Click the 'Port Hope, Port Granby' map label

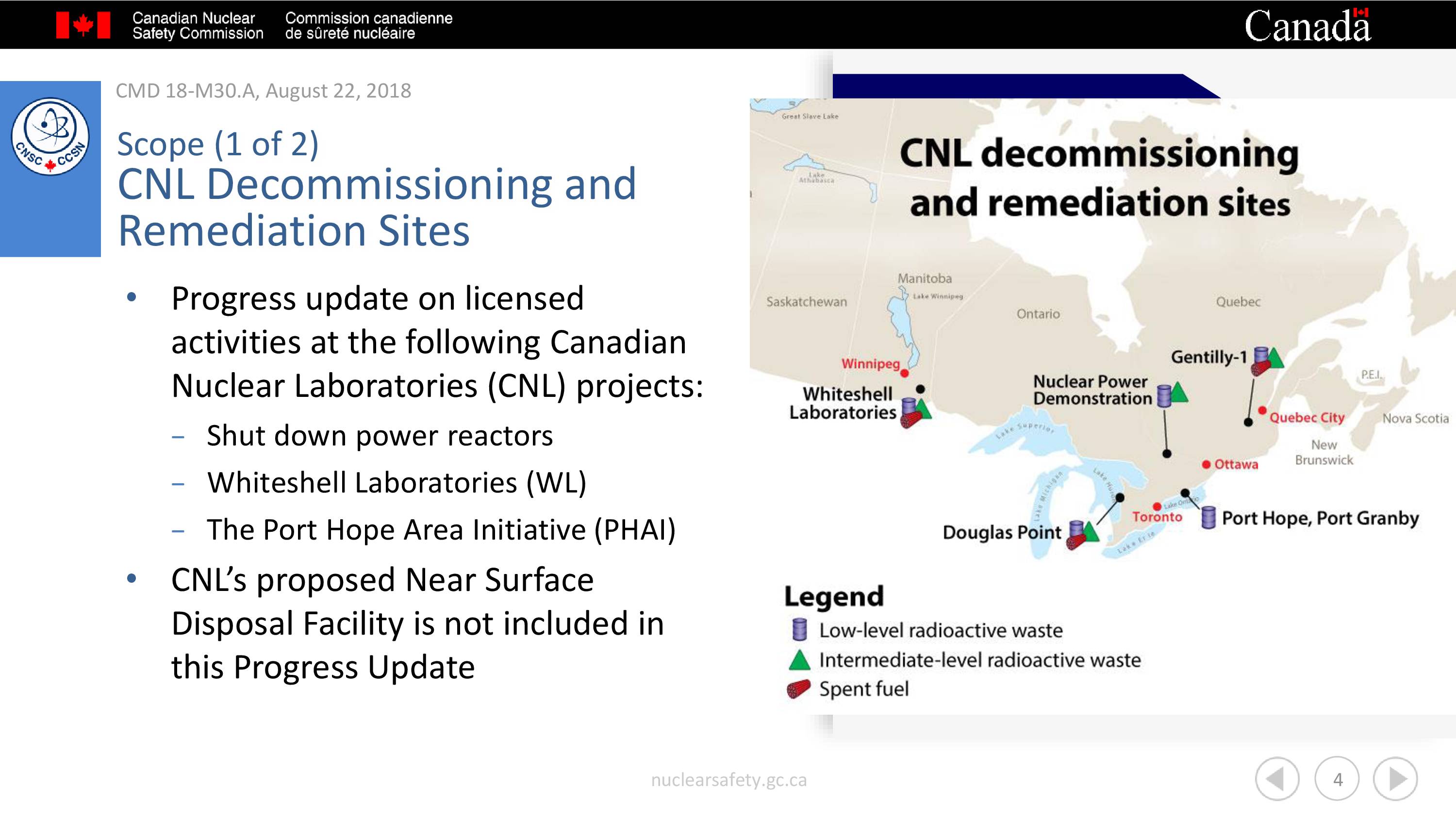pyautogui.click(x=1320, y=518)
